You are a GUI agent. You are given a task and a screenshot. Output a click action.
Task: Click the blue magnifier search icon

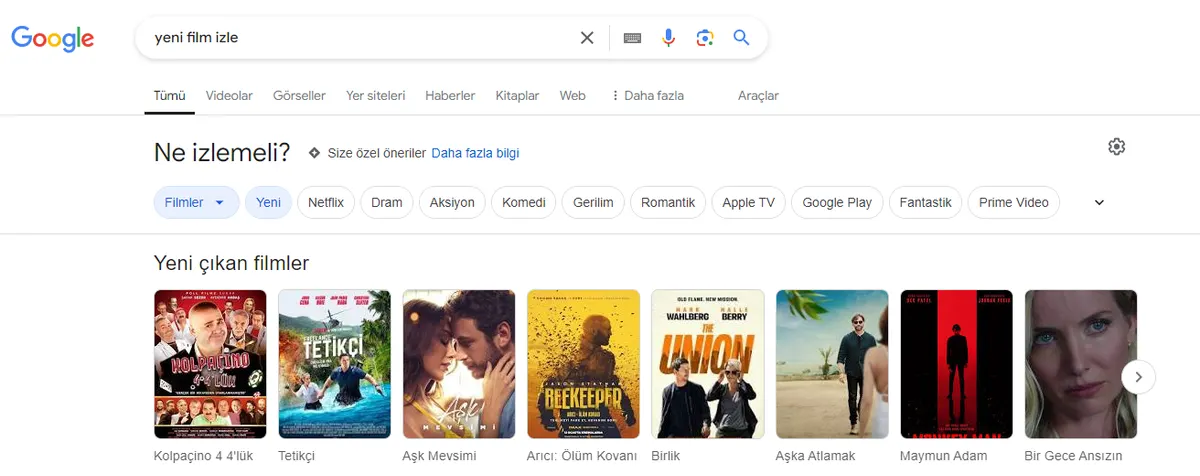point(741,38)
